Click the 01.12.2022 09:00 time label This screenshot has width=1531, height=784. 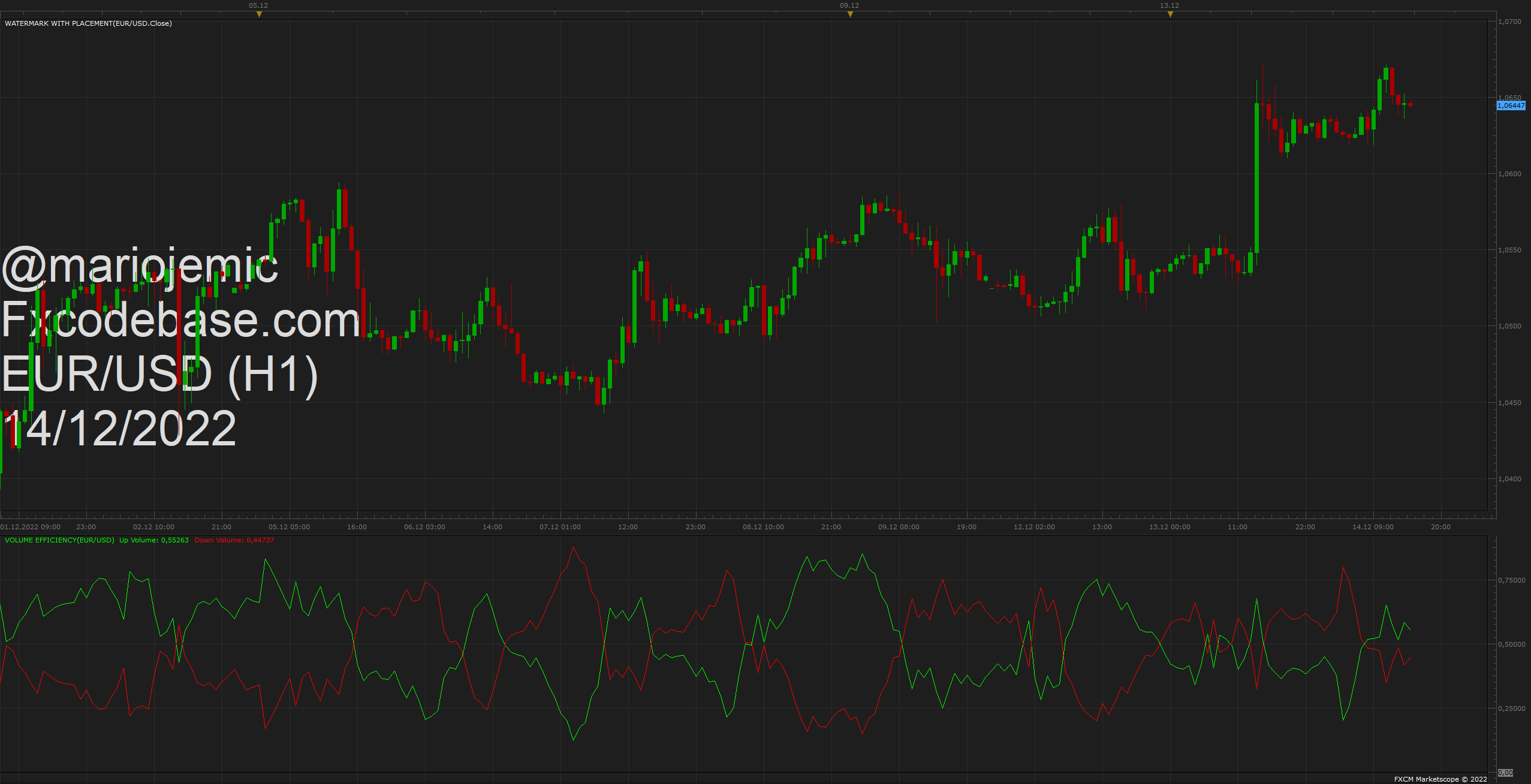point(31,527)
